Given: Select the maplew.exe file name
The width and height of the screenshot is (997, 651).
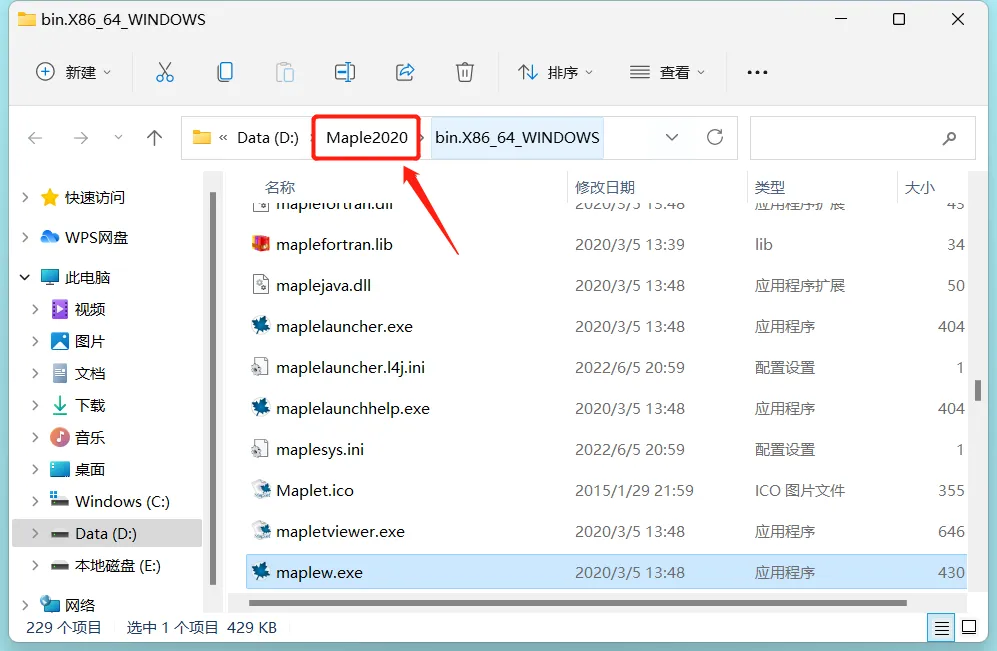Looking at the screenshot, I should pos(319,572).
